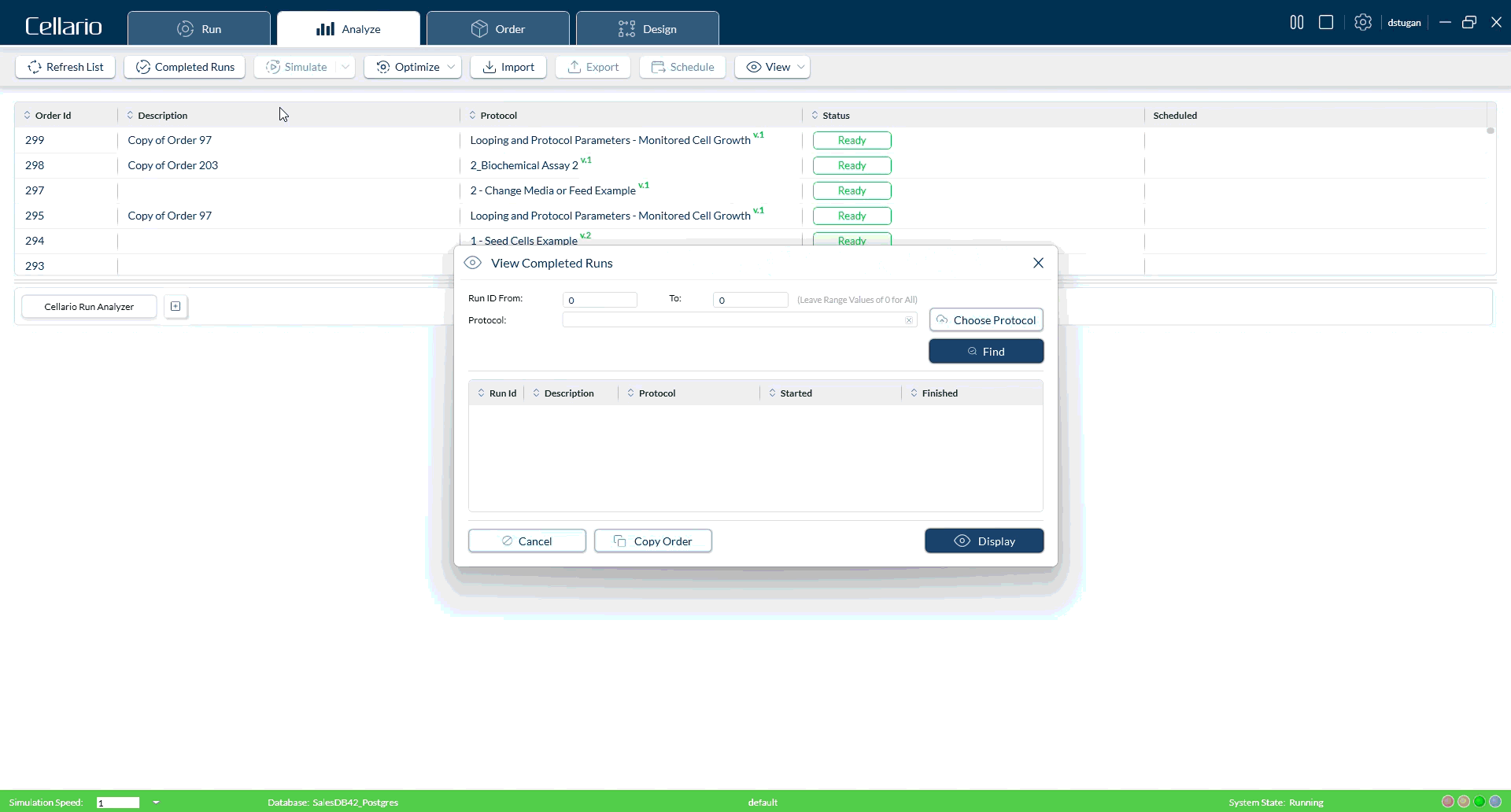Sort orders by Protocol column
The width and height of the screenshot is (1511, 812).
point(493,115)
